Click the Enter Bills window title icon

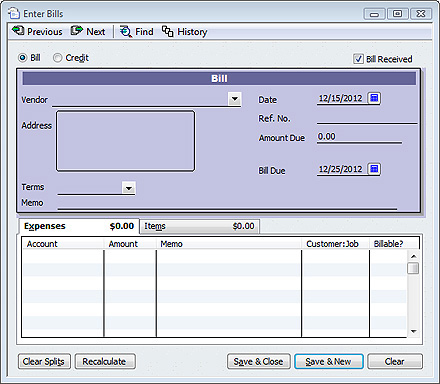tap(14, 14)
